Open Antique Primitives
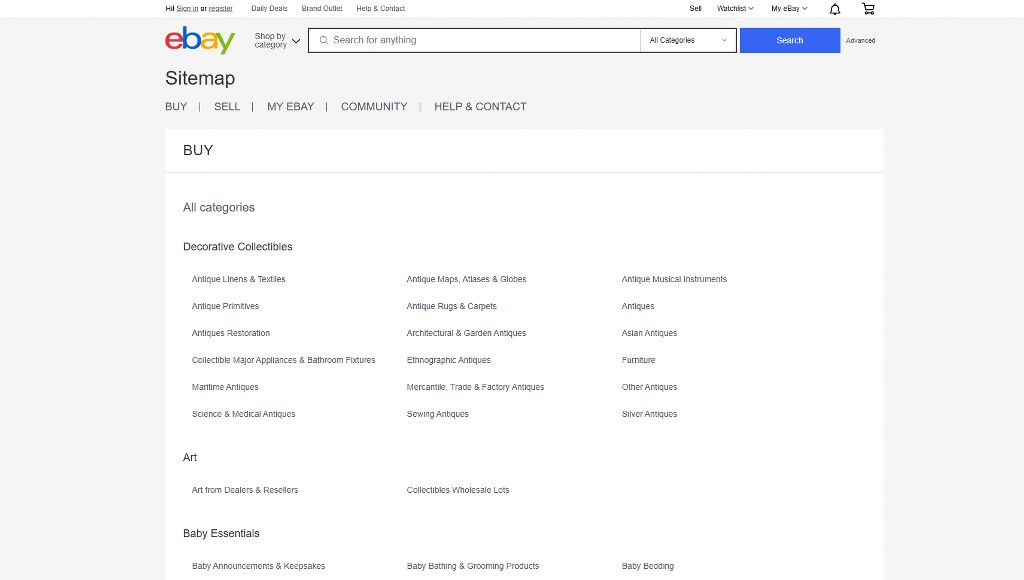 225,306
